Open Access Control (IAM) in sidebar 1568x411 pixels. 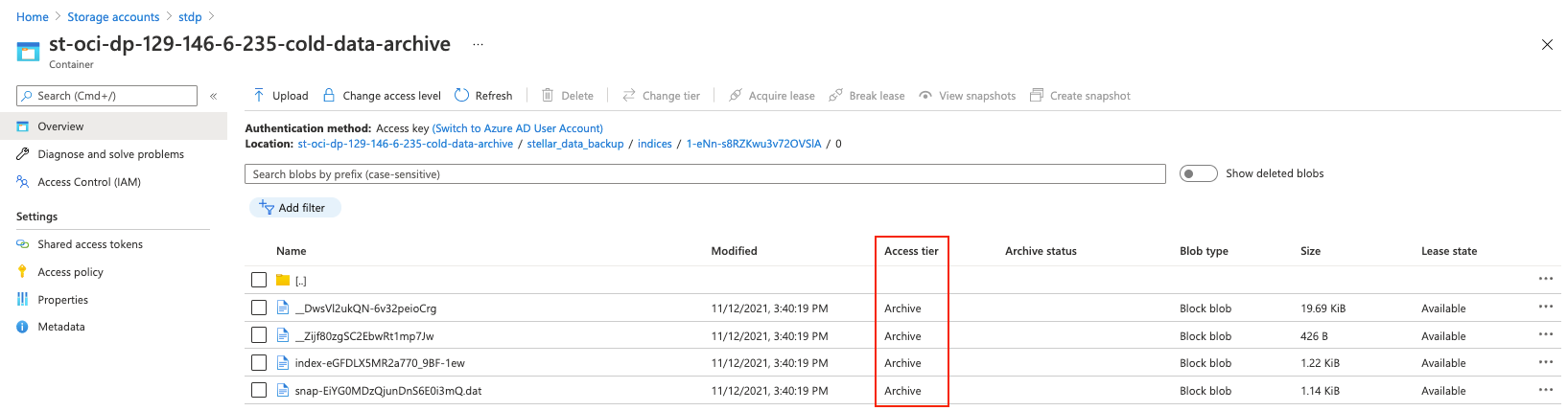click(x=88, y=182)
